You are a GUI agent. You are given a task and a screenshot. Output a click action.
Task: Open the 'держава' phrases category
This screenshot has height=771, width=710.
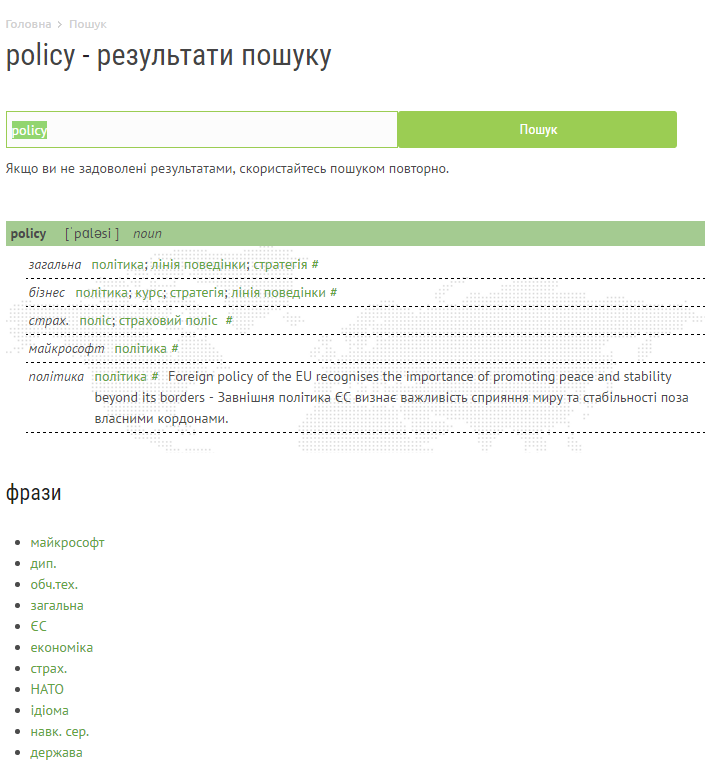pos(56,753)
